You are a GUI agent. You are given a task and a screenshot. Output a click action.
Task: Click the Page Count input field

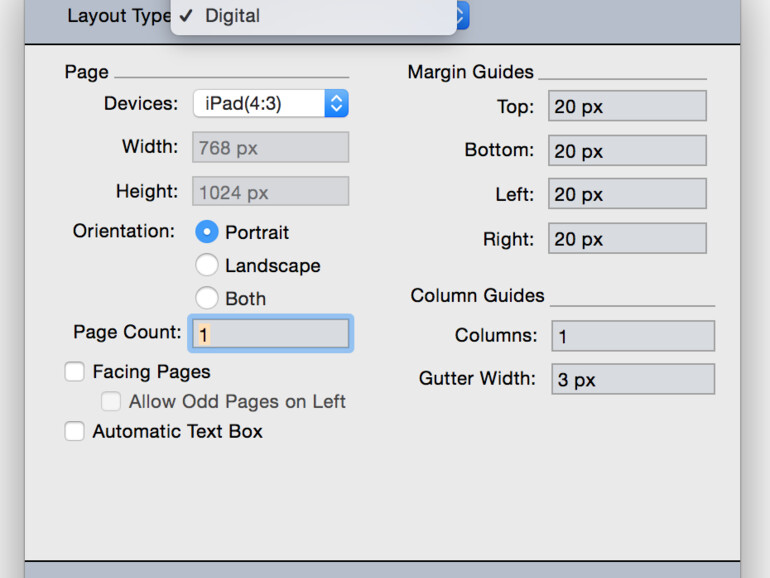[x=270, y=334]
